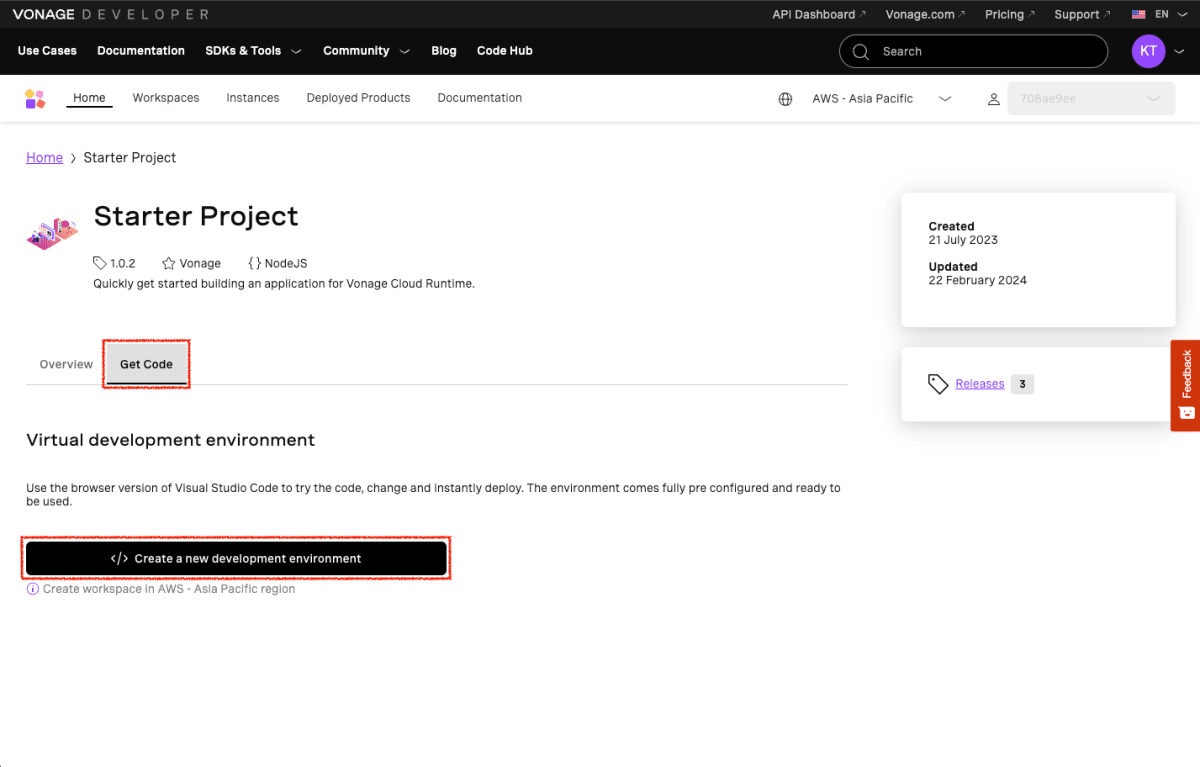The image size is (1200, 767).
Task: Visit Vonage.com link
Action: [925, 14]
